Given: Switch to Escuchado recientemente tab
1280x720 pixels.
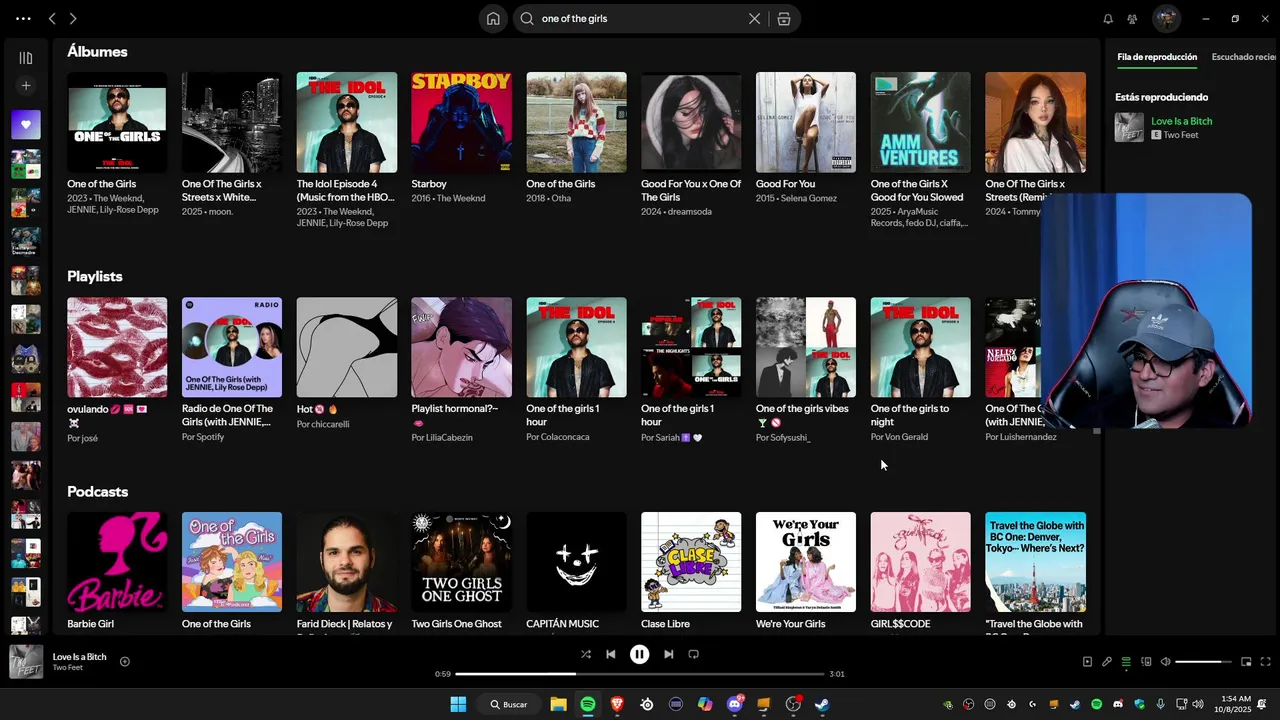Looking at the screenshot, I should pos(1245,57).
